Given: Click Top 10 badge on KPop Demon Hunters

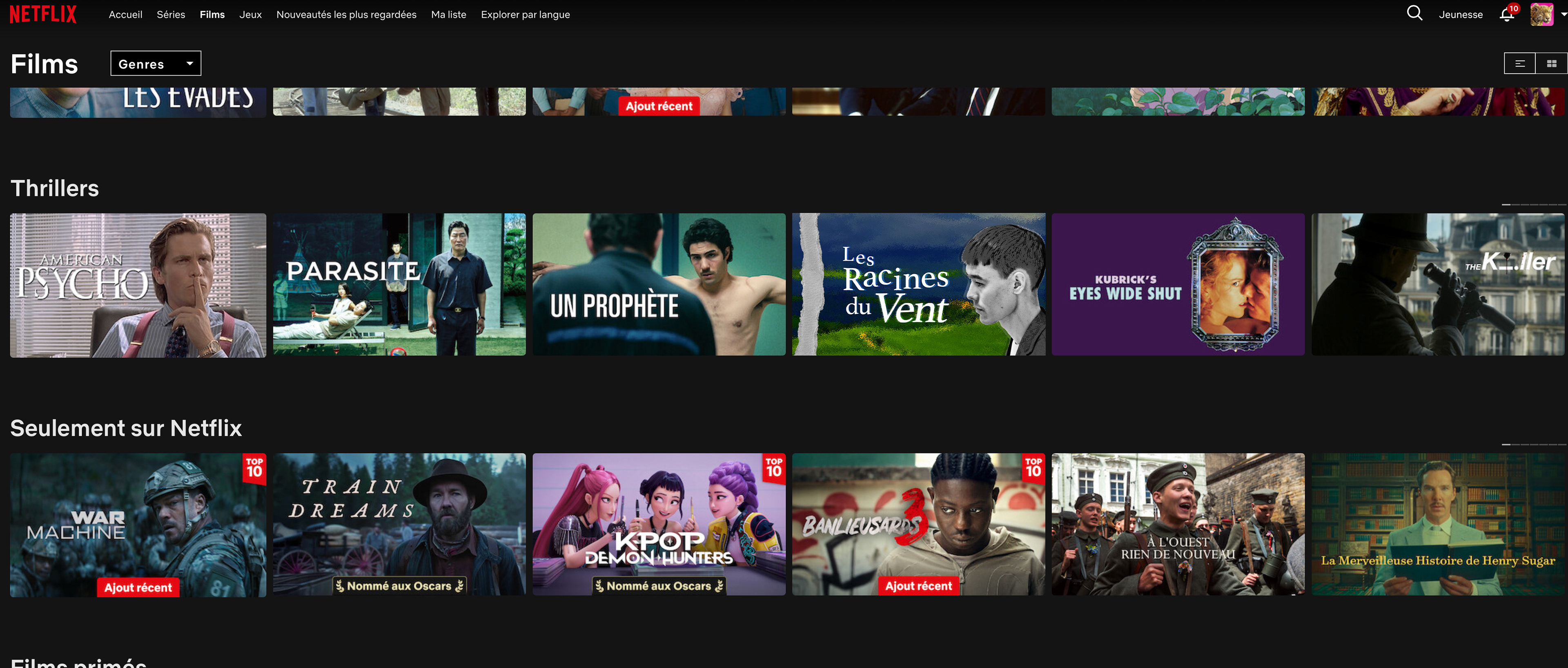Looking at the screenshot, I should point(774,468).
